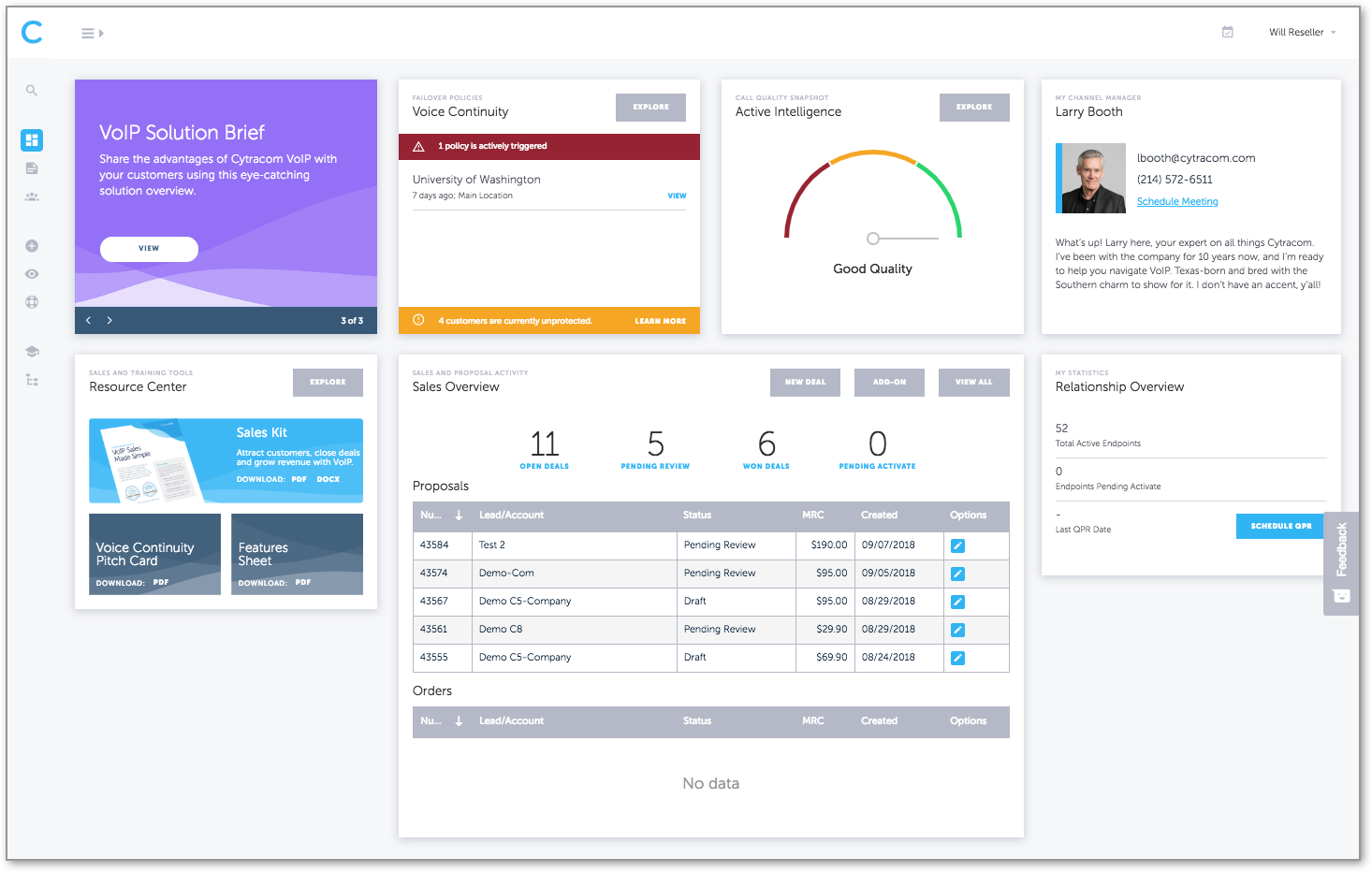Viewport: 1372px width, 872px height.
Task: Select the dashboard icon in the sidebar
Action: 32,140
